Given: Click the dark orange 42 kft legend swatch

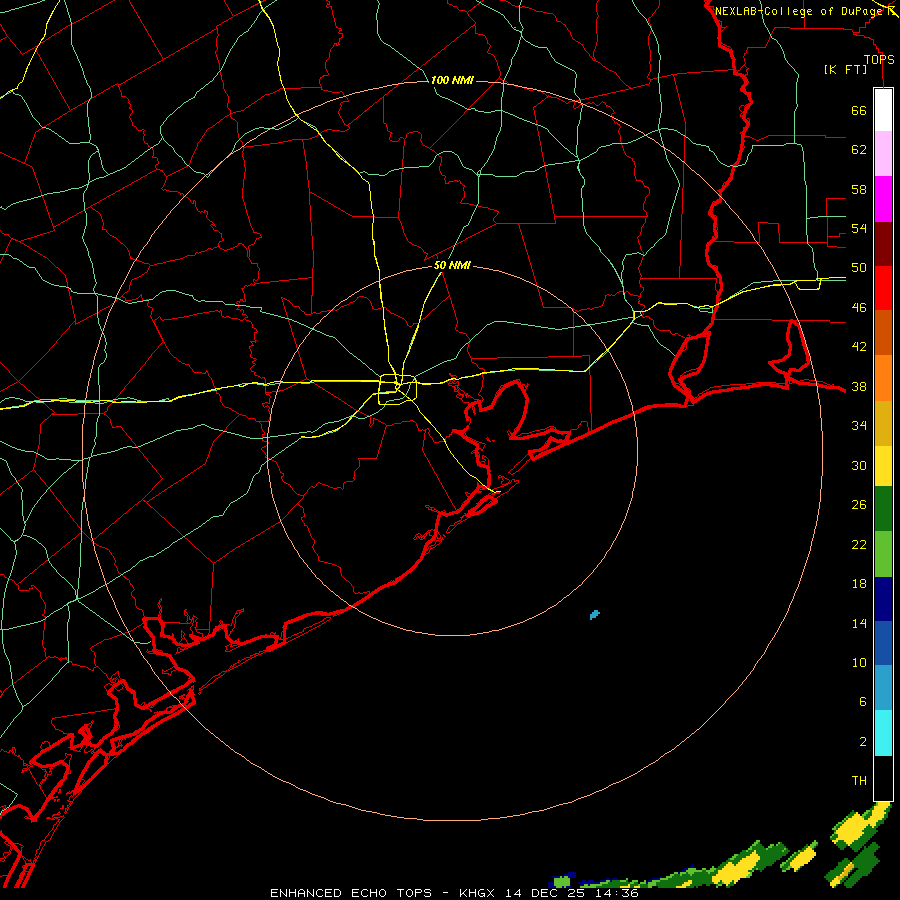Looking at the screenshot, I should pos(883,332).
